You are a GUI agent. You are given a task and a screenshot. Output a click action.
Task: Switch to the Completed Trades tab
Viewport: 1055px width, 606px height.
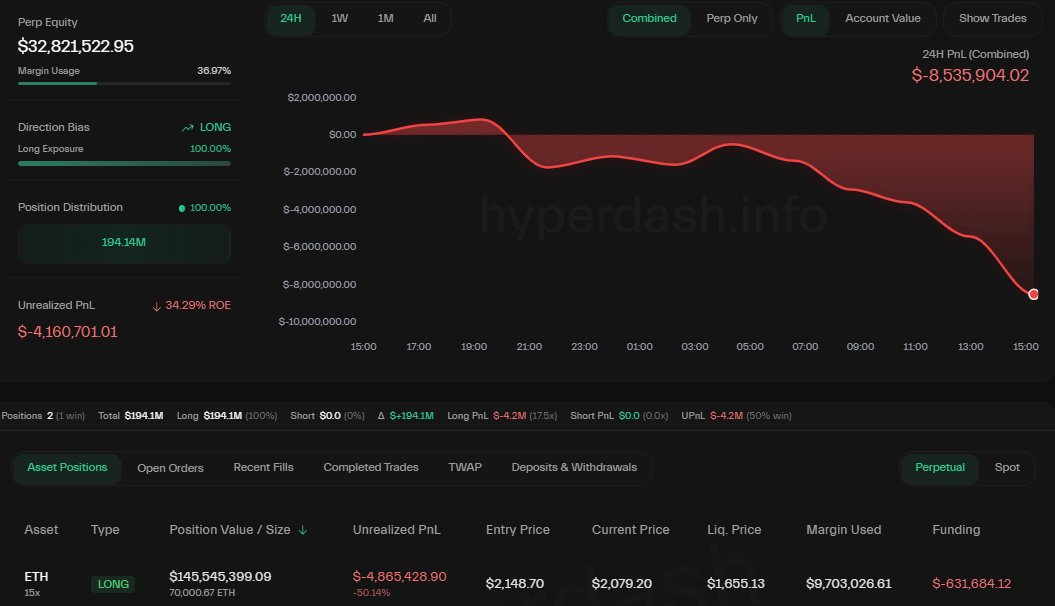coord(370,467)
